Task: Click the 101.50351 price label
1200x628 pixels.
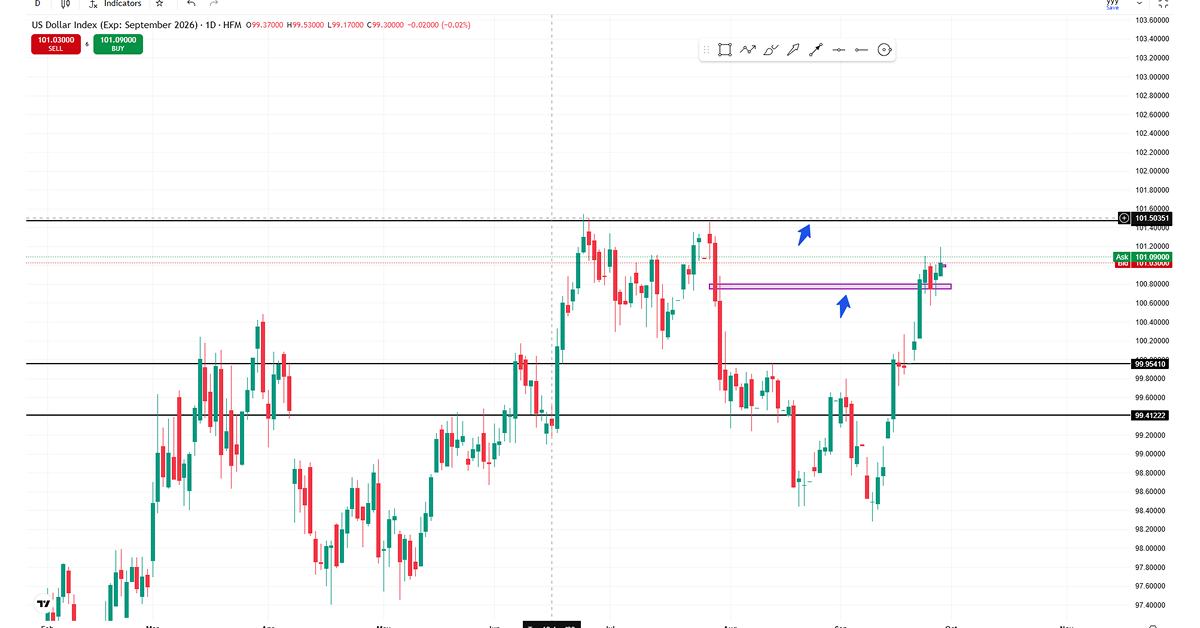Action: 1152,218
